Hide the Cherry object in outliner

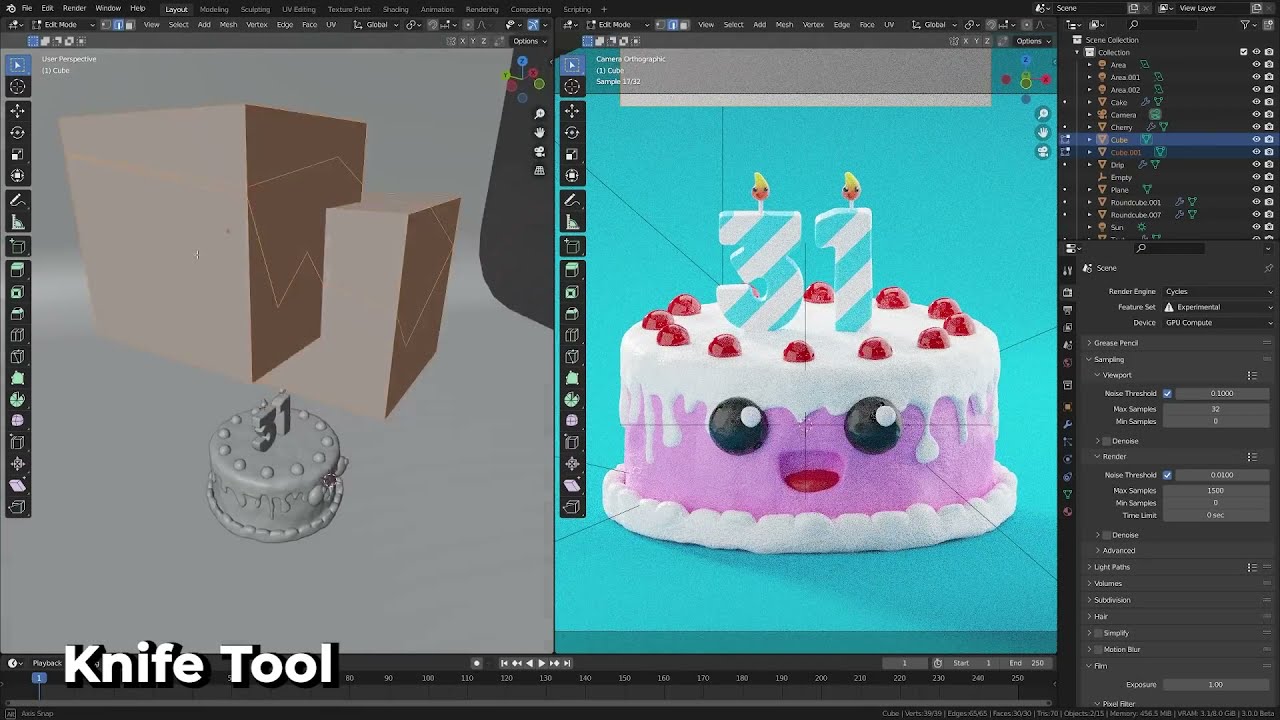[x=1256, y=127]
